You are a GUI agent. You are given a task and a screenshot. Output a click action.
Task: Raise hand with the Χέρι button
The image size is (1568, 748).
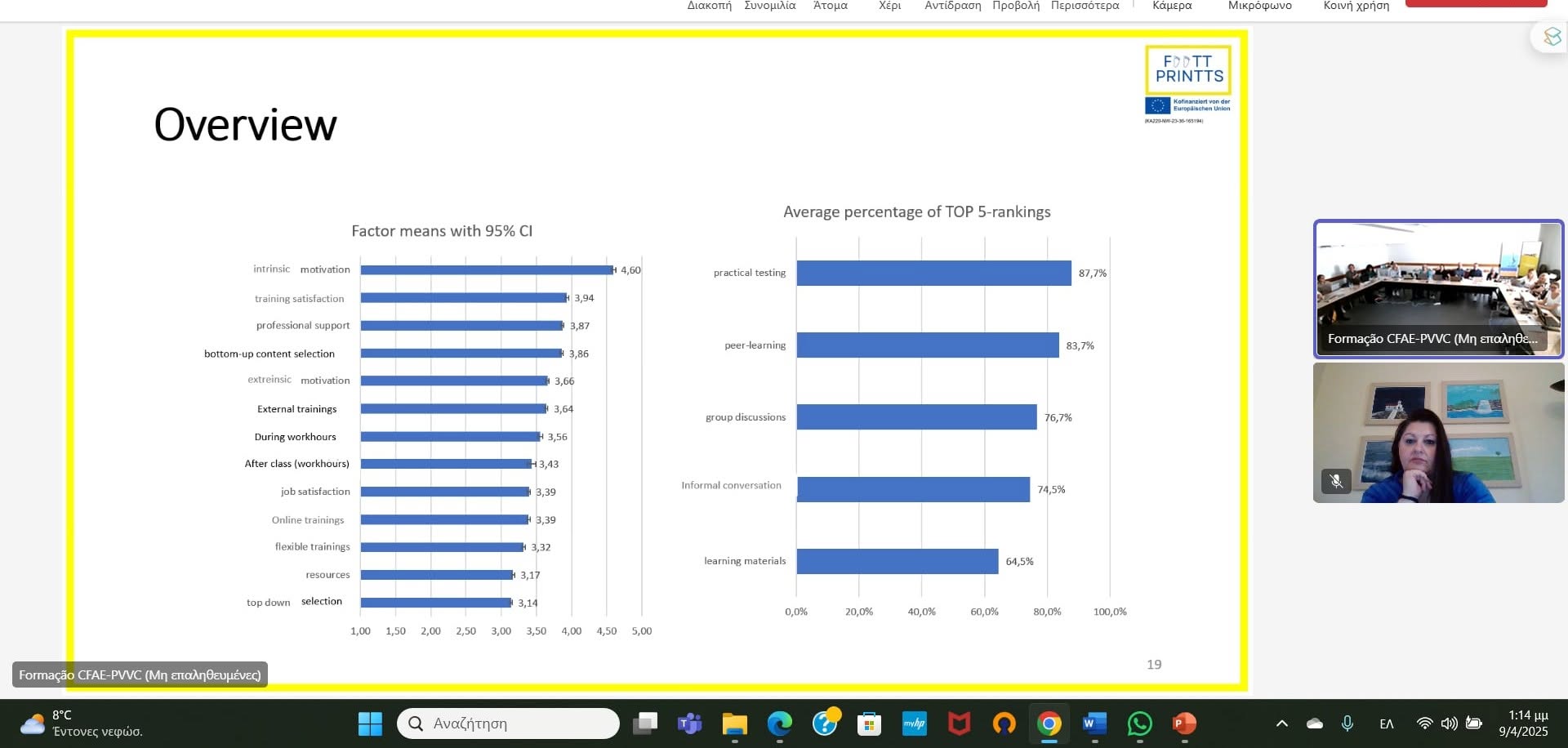[x=889, y=6]
